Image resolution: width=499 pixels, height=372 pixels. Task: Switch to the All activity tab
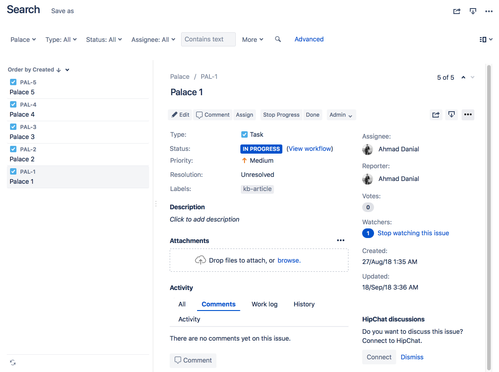point(182,304)
